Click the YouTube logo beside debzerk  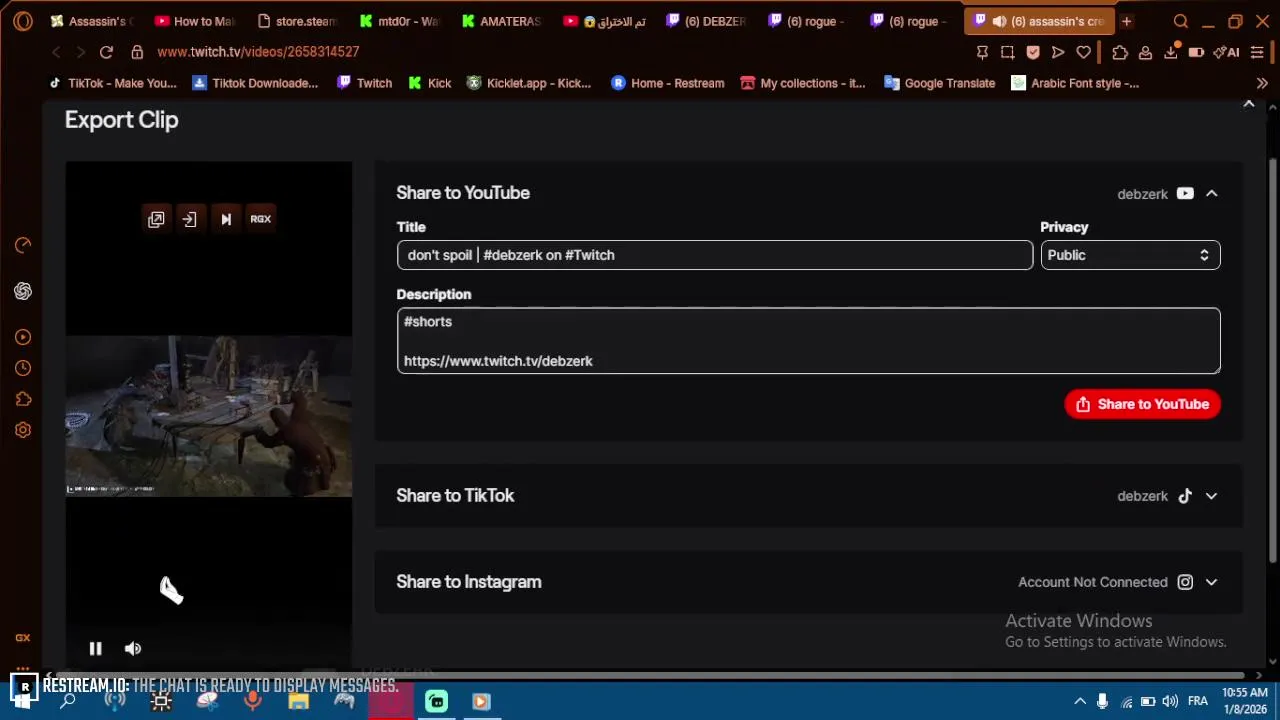click(1185, 194)
